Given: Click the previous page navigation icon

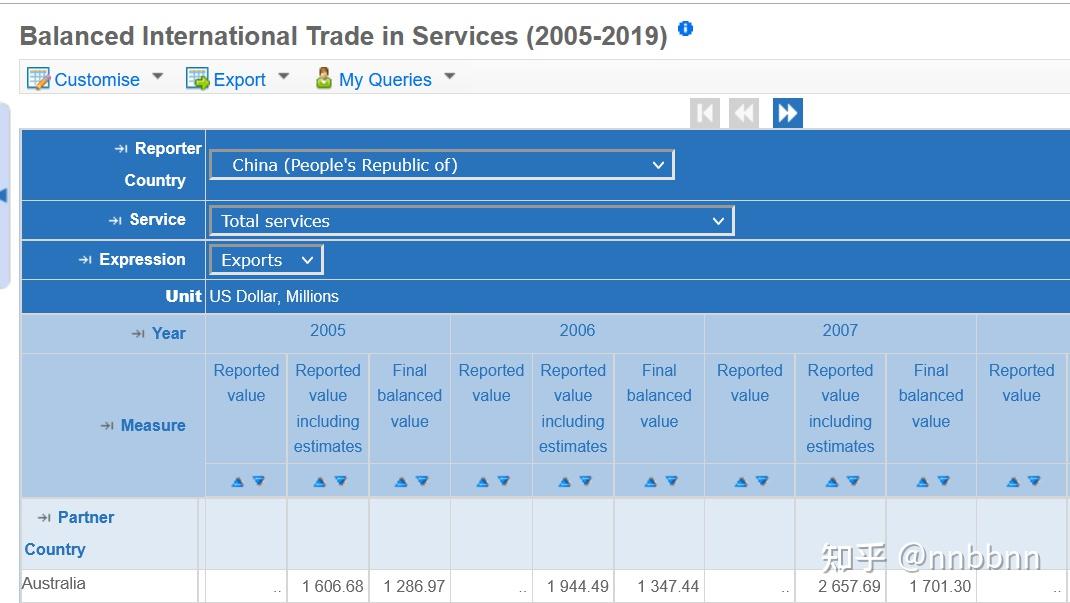Looking at the screenshot, I should click(744, 112).
